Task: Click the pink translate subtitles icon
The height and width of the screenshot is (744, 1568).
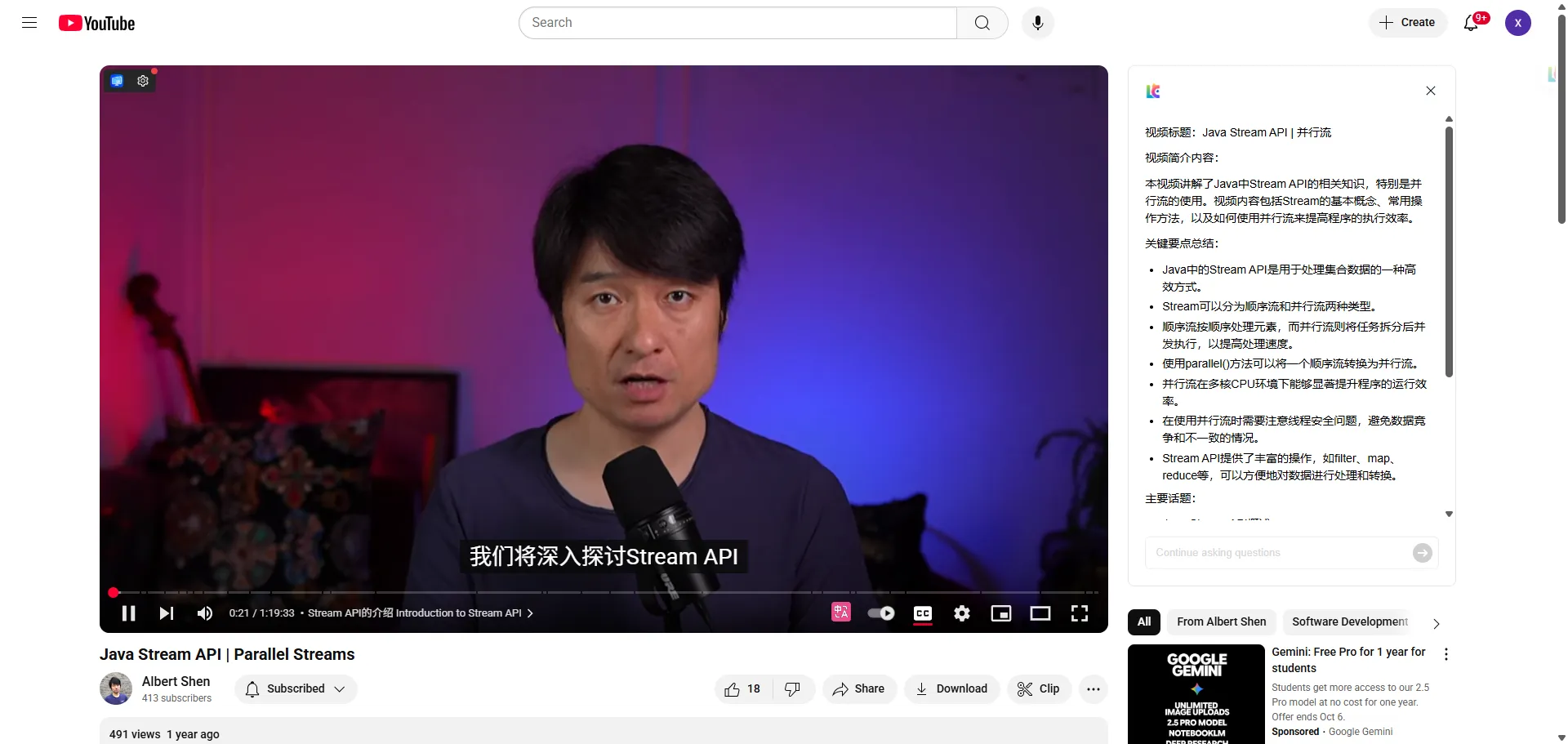Action: [841, 612]
